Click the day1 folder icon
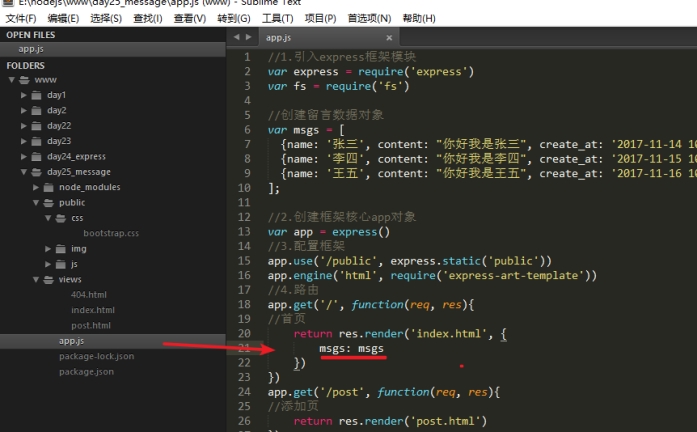 tap(37, 95)
